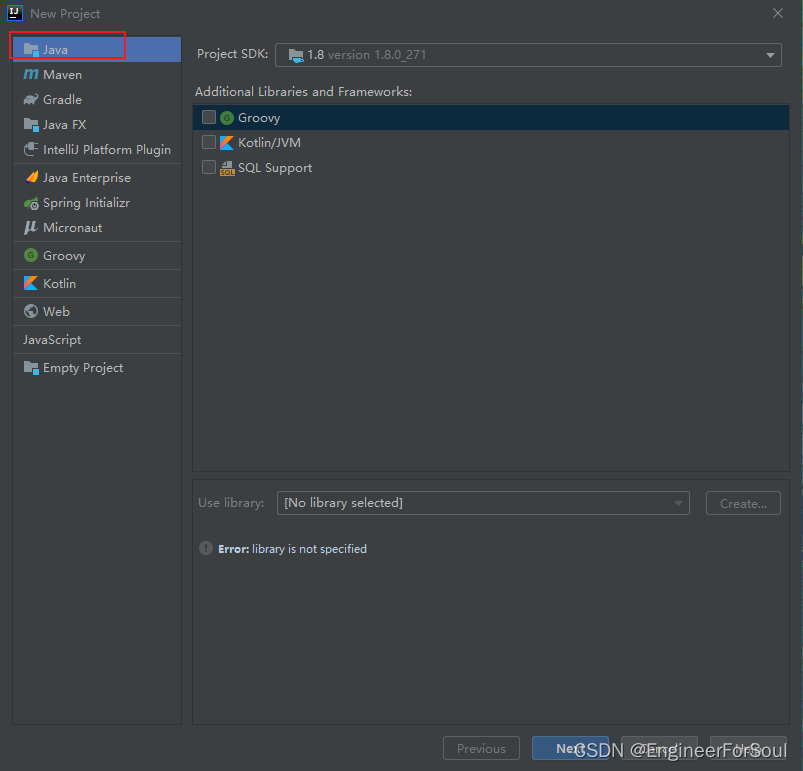Viewport: 803px width, 771px height.
Task: Click the Create... library button
Action: pyautogui.click(x=743, y=503)
